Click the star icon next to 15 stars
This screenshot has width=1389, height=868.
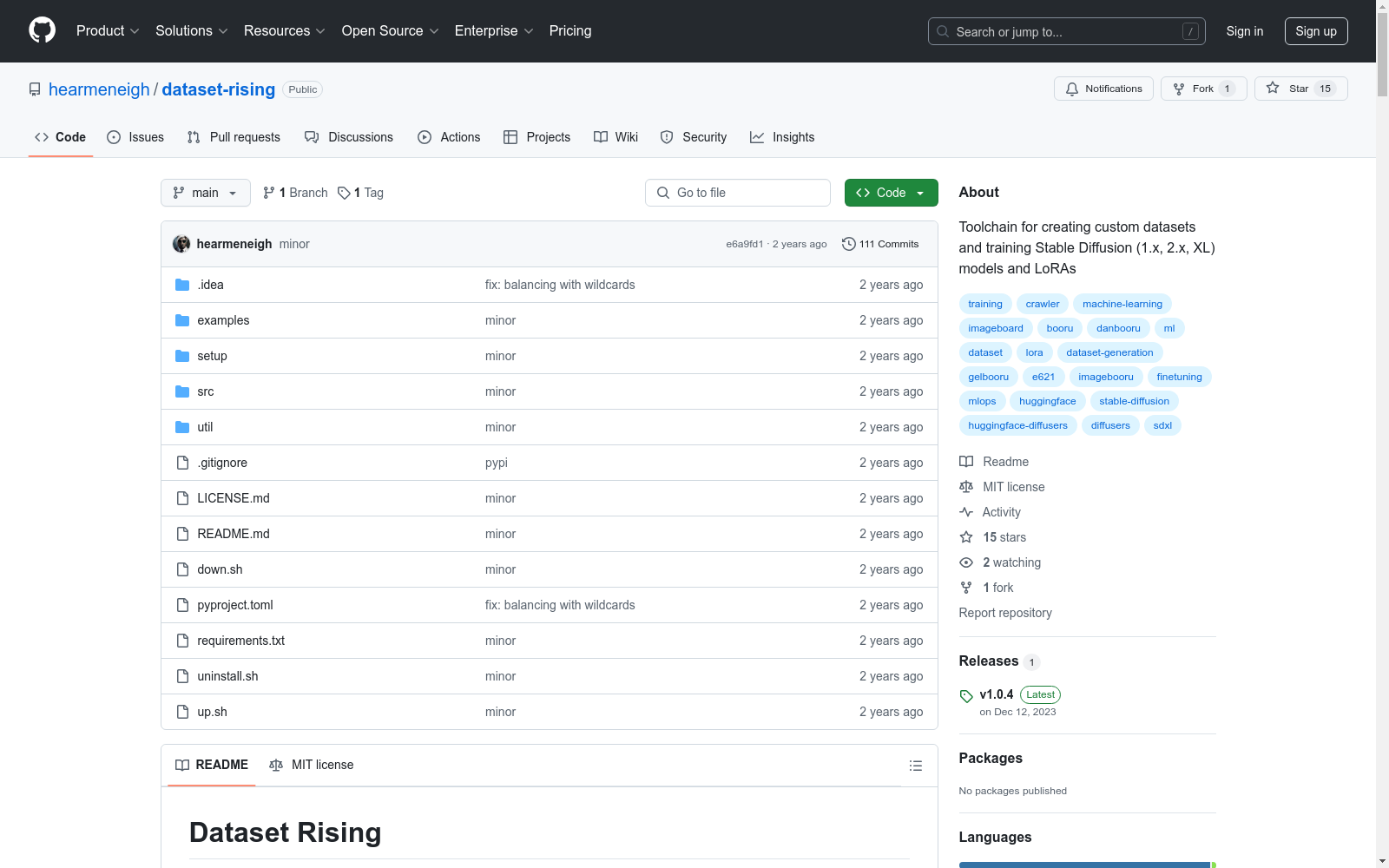(966, 537)
